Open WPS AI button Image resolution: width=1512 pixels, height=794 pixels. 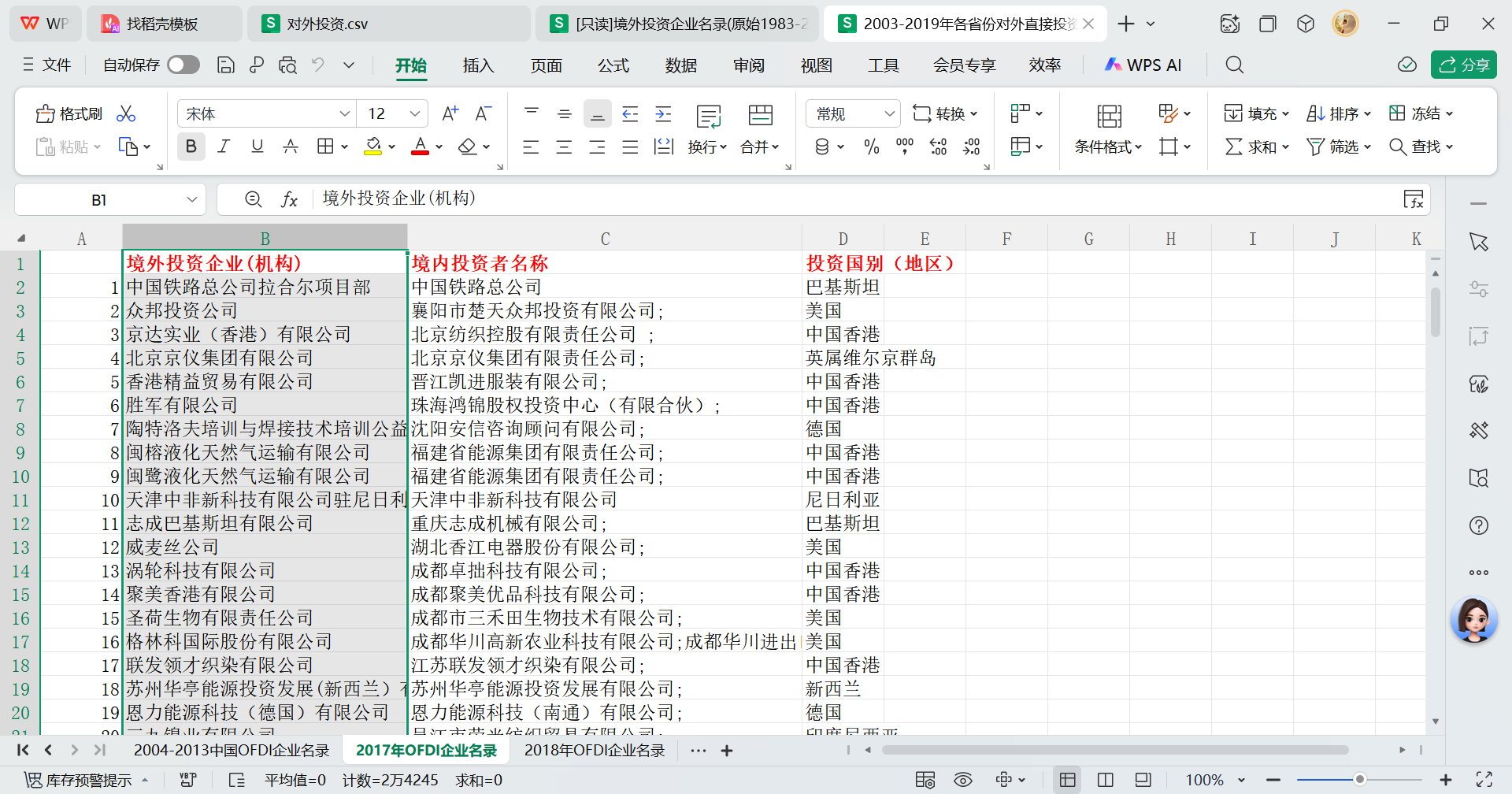pyautogui.click(x=1143, y=65)
